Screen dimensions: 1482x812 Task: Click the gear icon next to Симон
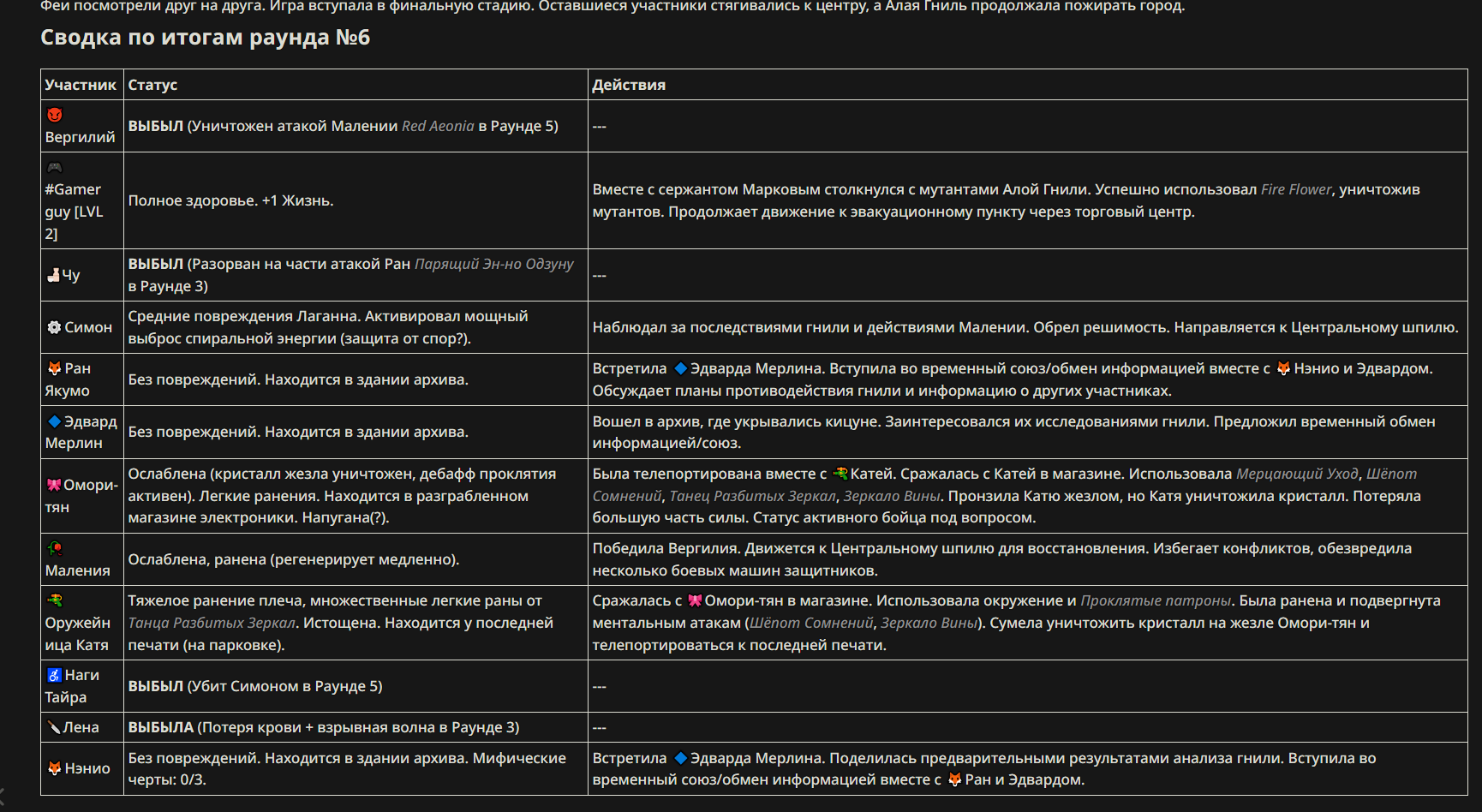tap(54, 327)
